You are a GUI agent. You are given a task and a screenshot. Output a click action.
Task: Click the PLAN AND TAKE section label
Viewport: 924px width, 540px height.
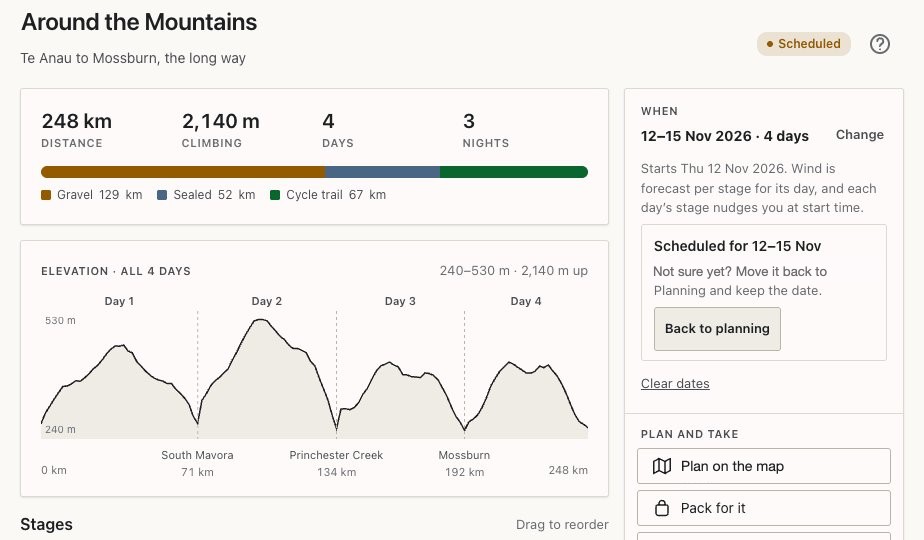(689, 434)
